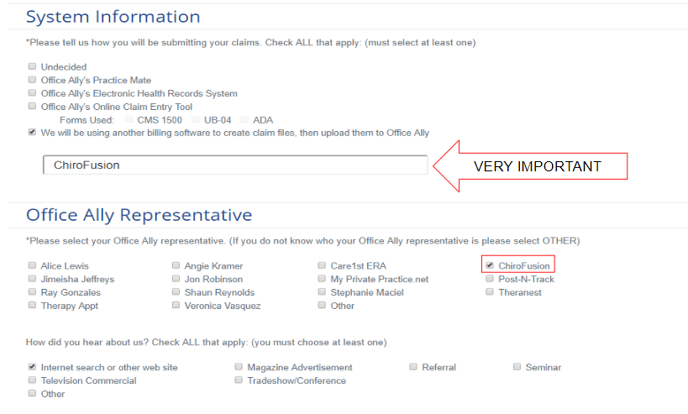Screen dimensions: 688x414
Task: Click the Office Ally Representative heading
Action: [139, 215]
